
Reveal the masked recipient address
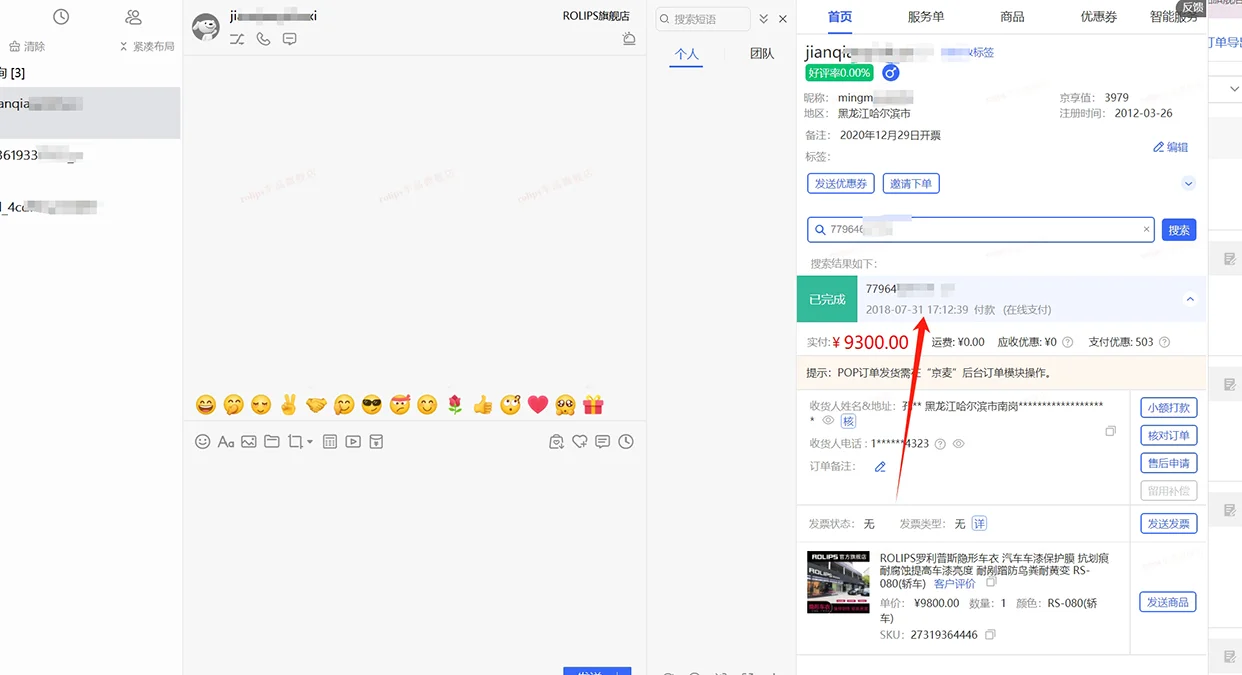(828, 420)
